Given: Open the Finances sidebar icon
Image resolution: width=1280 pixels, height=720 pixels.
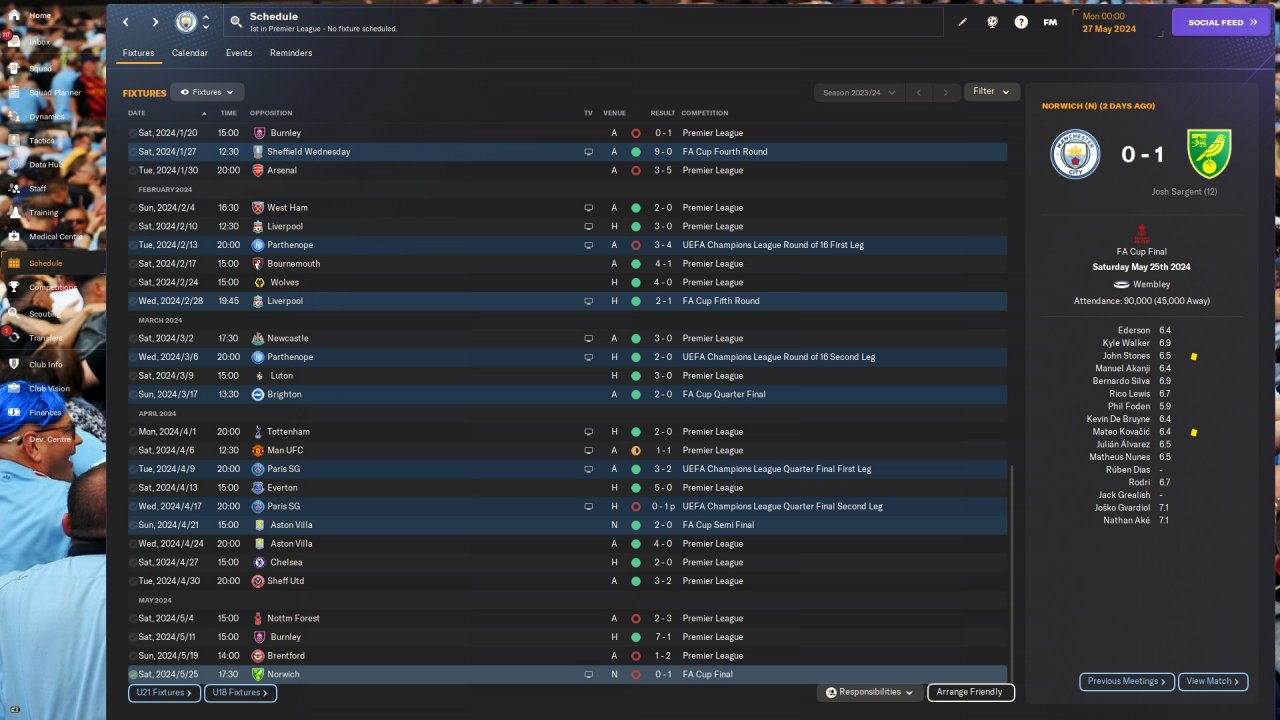Looking at the screenshot, I should (14, 412).
